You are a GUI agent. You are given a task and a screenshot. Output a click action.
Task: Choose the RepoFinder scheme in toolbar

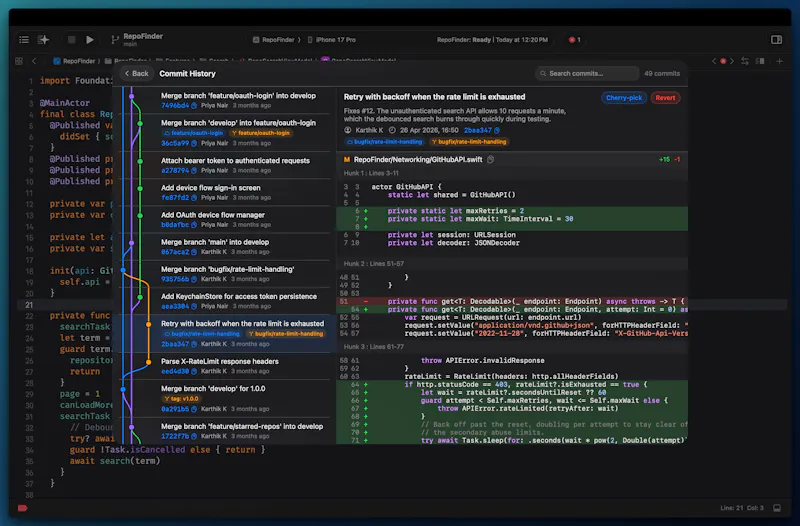pyautogui.click(x=274, y=40)
